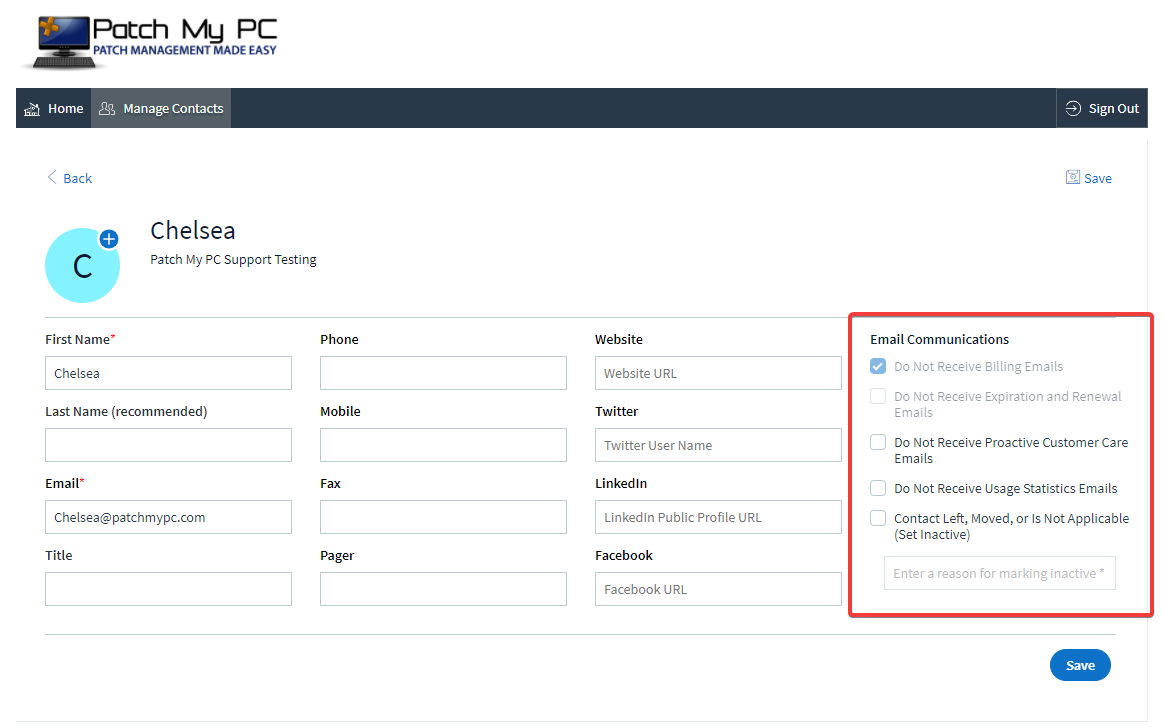This screenshot has height=727, width=1164.
Task: Click the Last Name input field
Action: [x=169, y=445]
